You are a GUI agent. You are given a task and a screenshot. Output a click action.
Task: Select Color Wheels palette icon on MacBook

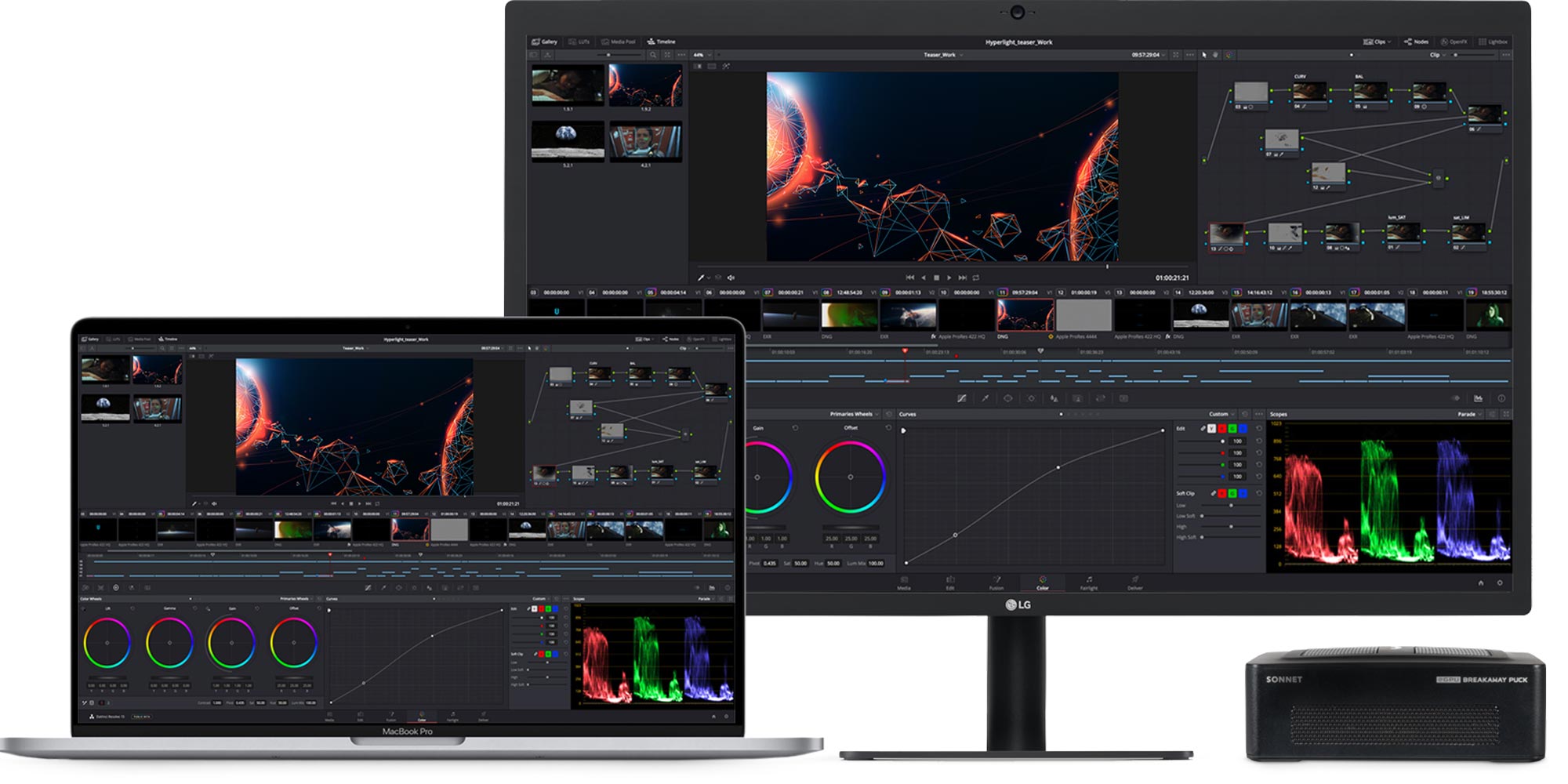[116, 588]
